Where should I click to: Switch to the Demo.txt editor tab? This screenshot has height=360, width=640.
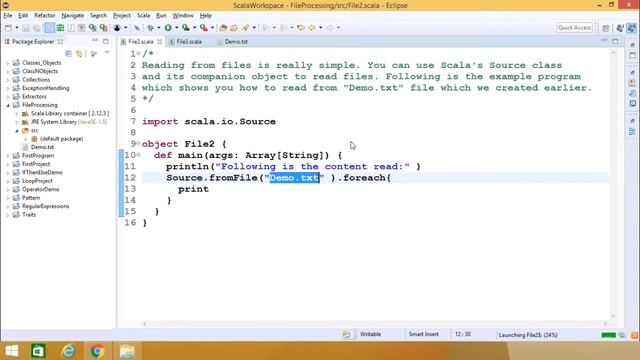point(232,42)
